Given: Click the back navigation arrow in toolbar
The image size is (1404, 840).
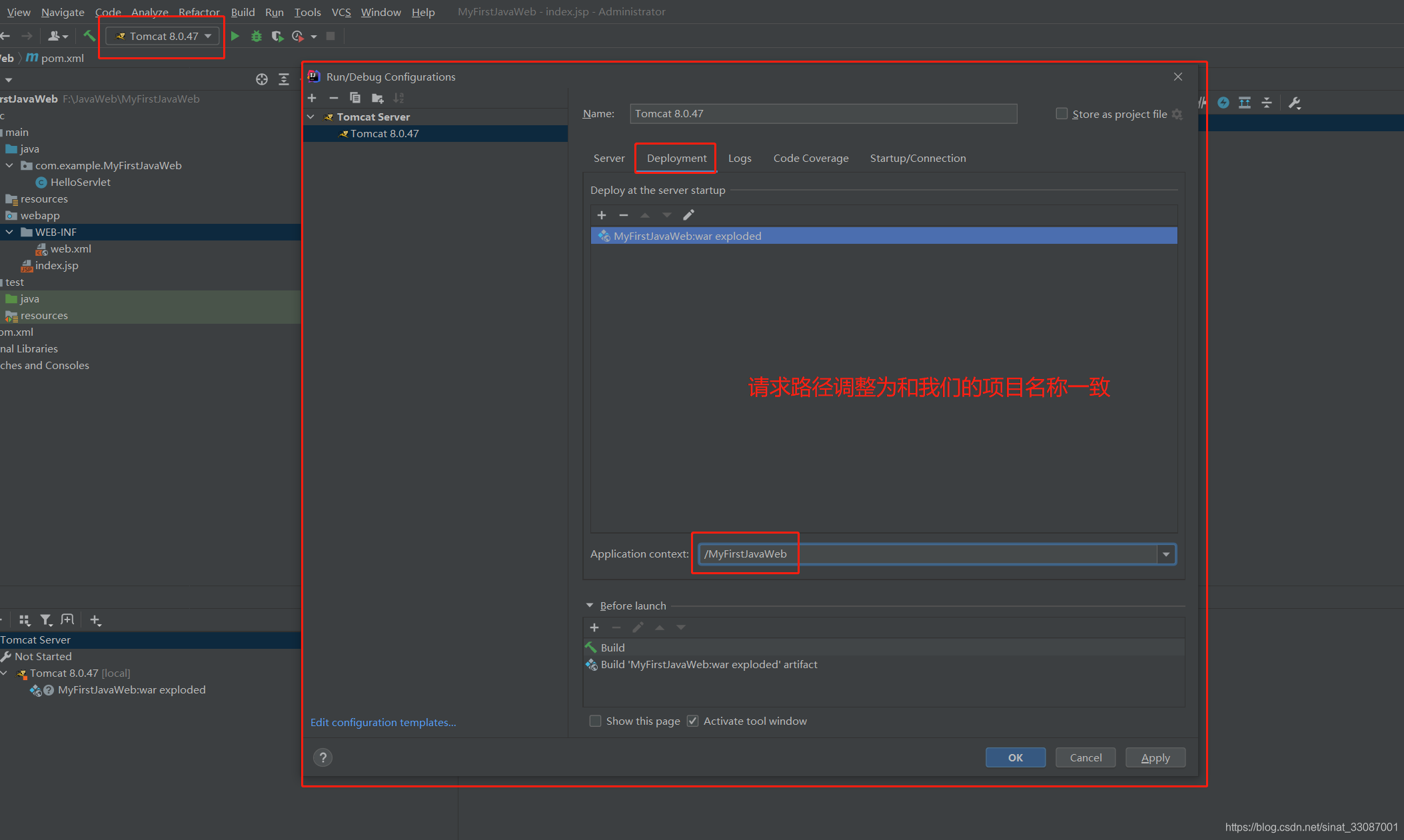Looking at the screenshot, I should click(5, 36).
